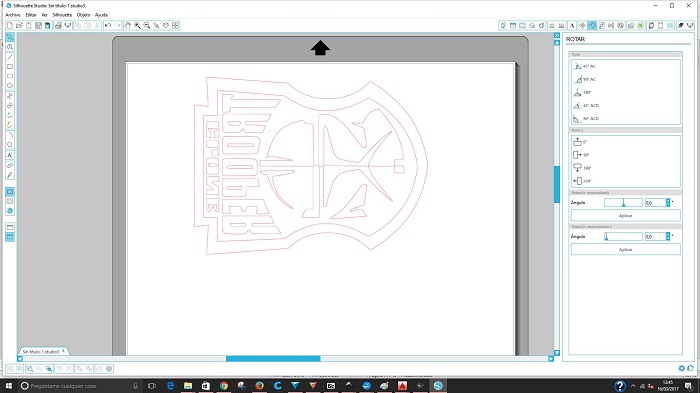
Task: Adjust the upper Ángulo slider
Action: point(623,203)
